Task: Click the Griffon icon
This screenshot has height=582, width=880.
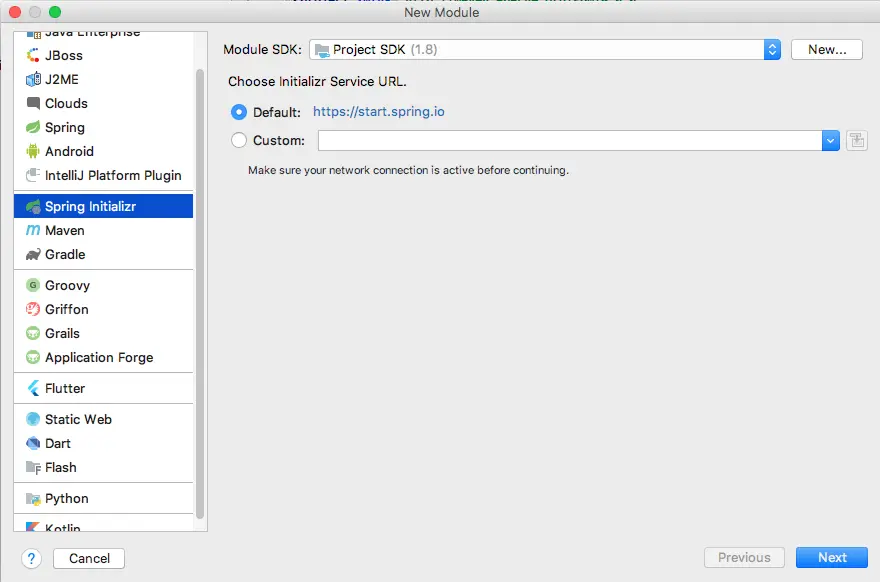Action: point(33,309)
